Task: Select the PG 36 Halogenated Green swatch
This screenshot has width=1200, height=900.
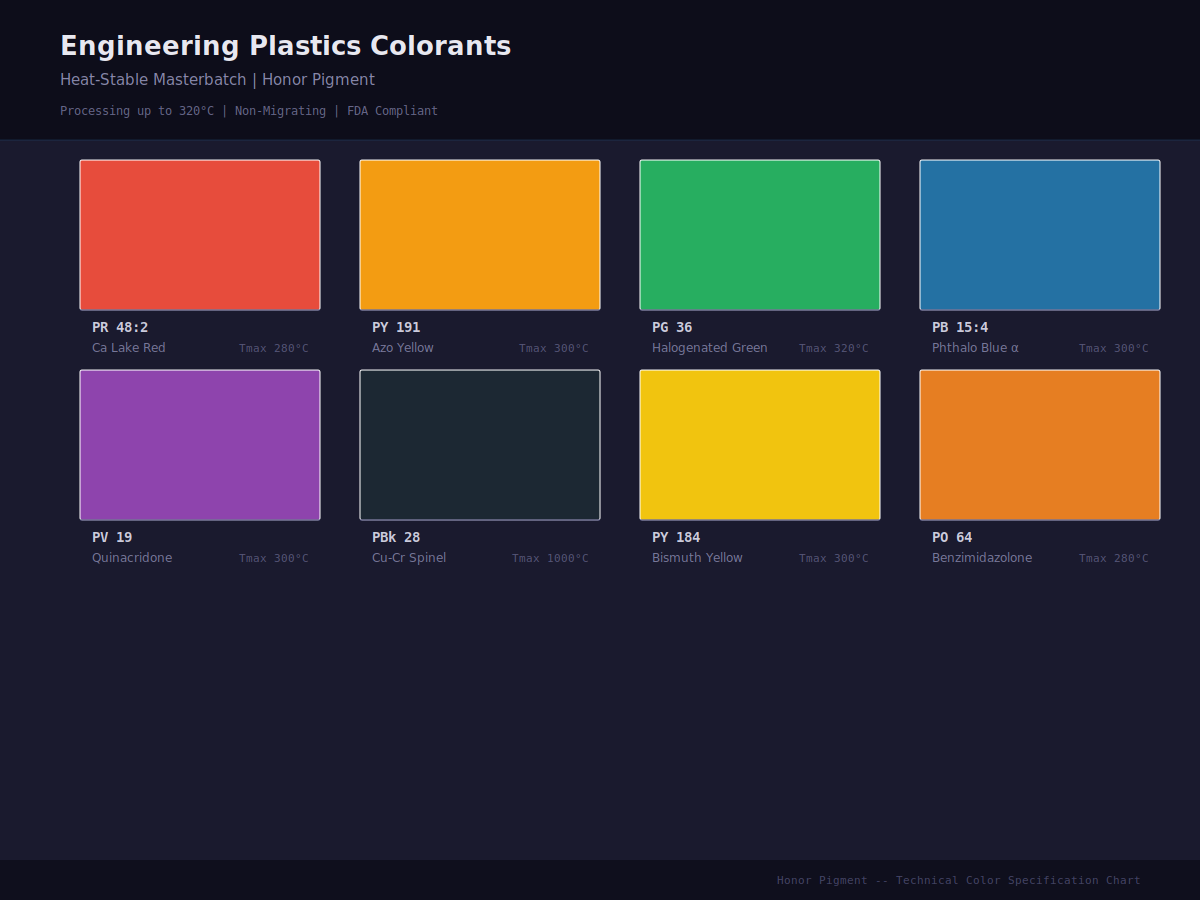Action: [x=759, y=234]
